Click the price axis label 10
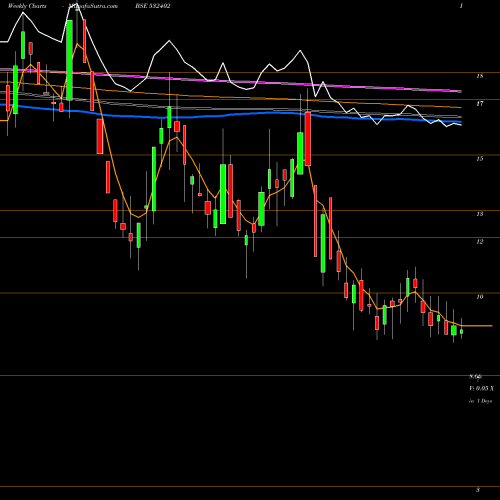 click(480, 297)
